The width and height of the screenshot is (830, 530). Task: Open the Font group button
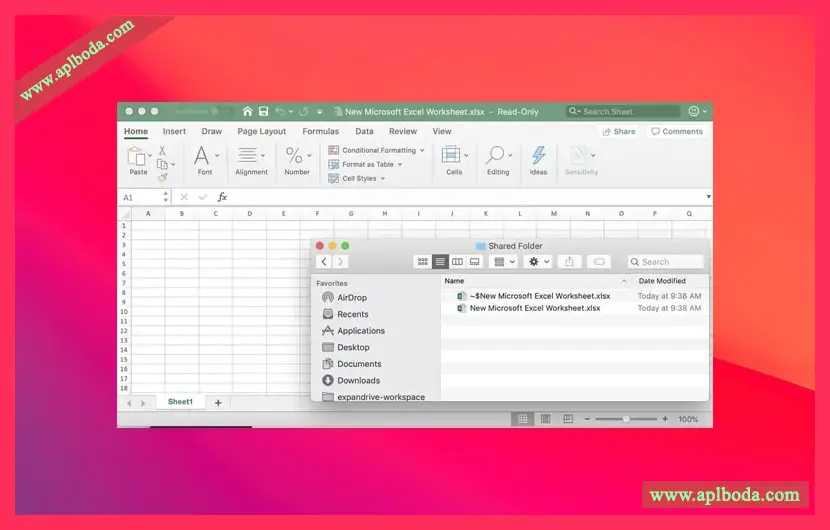pos(205,160)
